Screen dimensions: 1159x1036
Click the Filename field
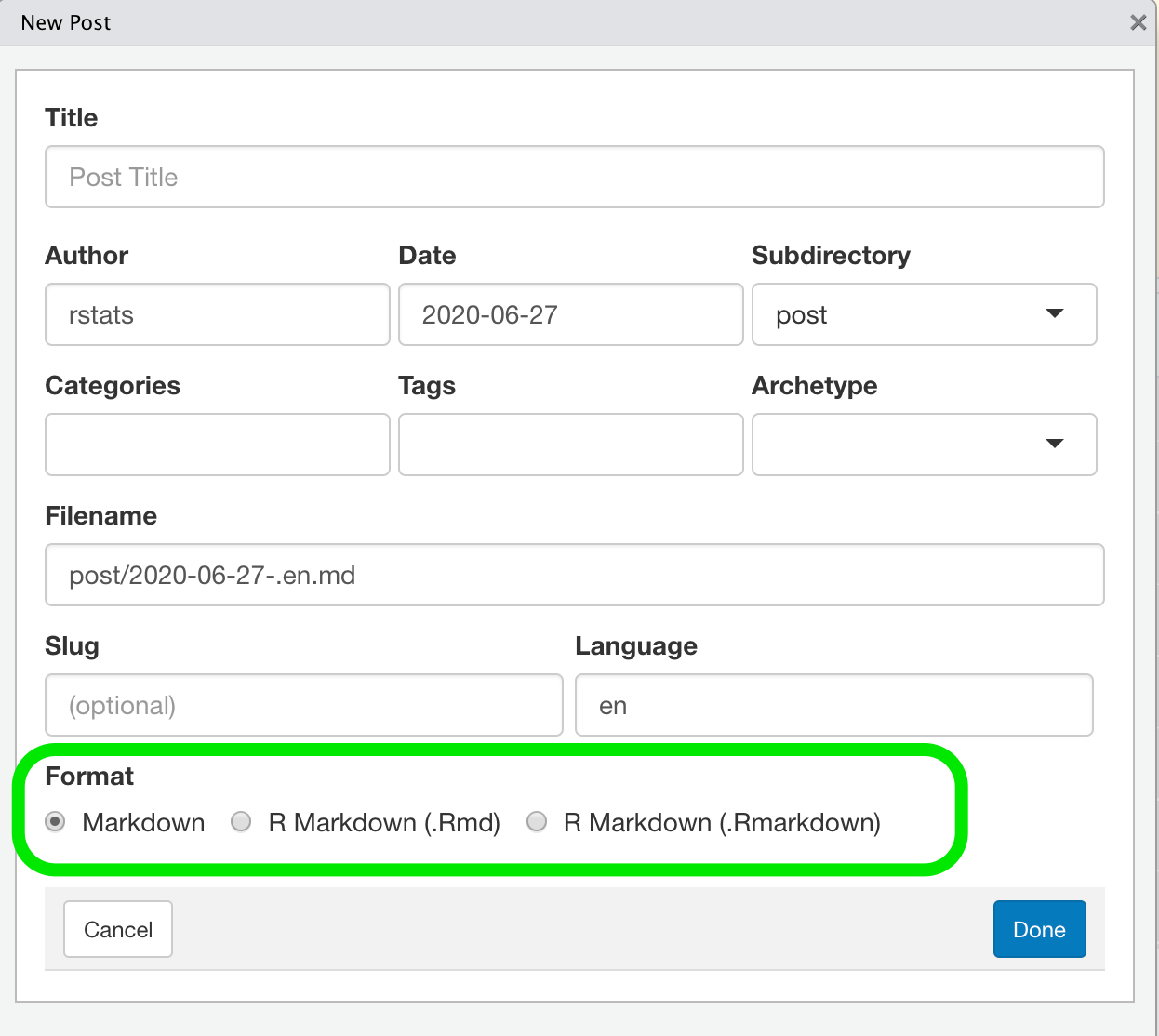pos(575,575)
